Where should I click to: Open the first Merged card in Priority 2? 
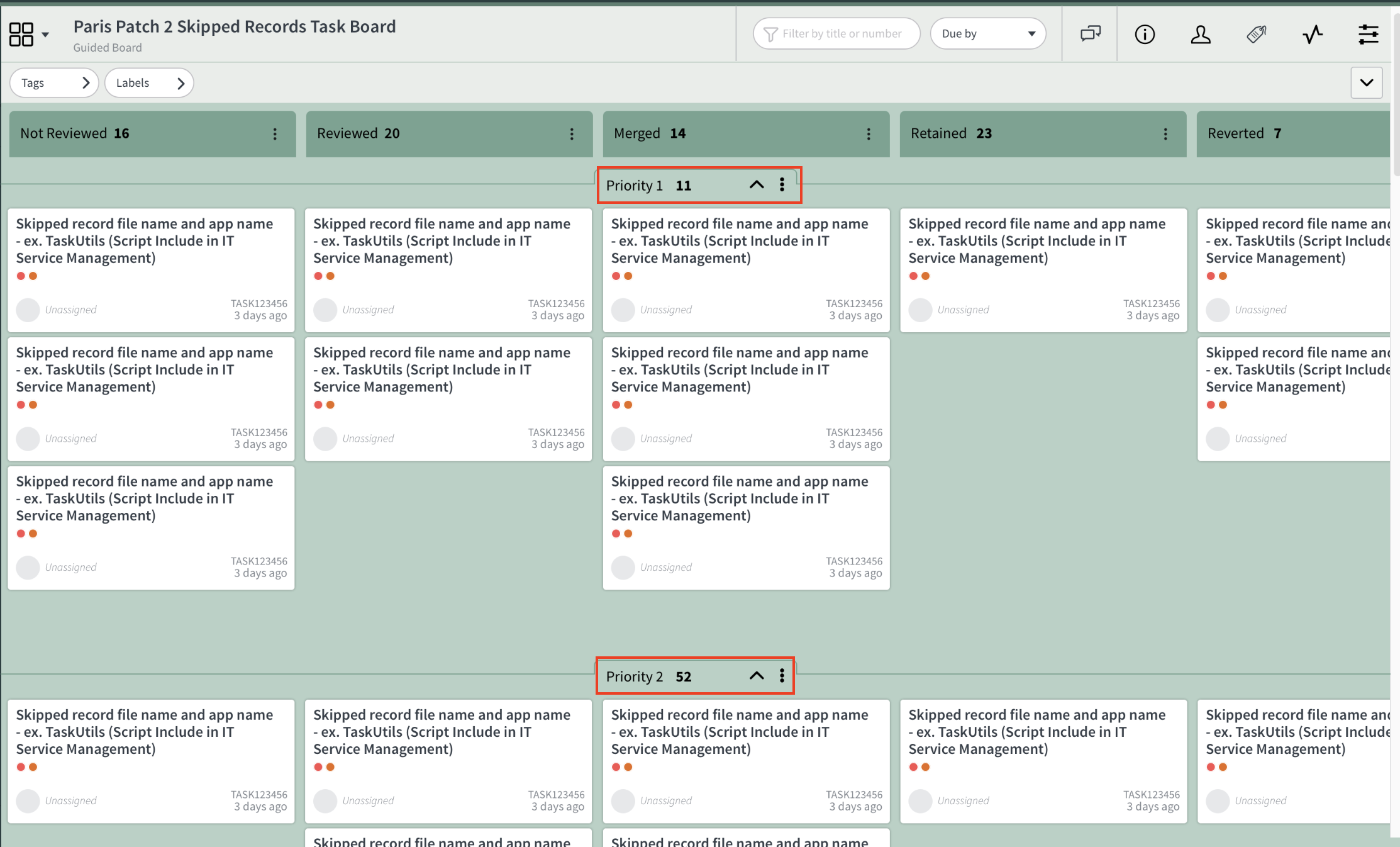746,761
